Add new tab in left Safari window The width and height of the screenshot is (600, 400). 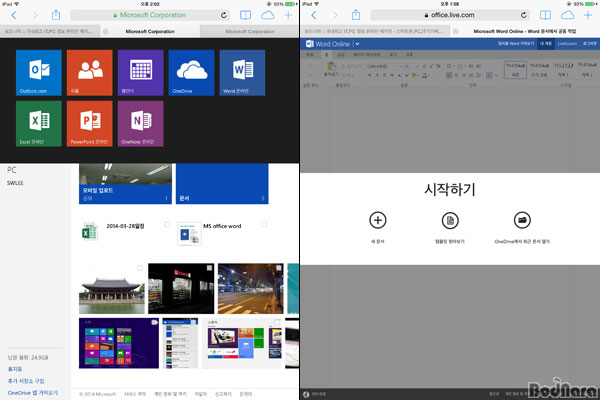288,15
